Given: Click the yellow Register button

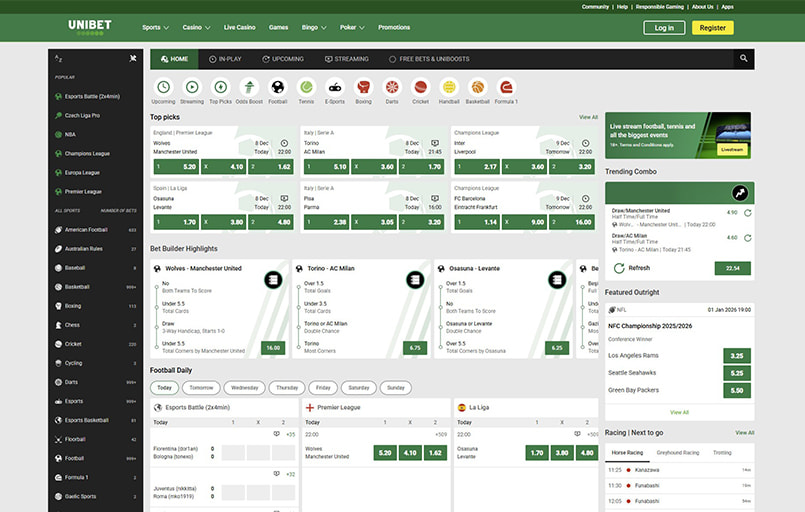Looking at the screenshot, I should [713, 28].
